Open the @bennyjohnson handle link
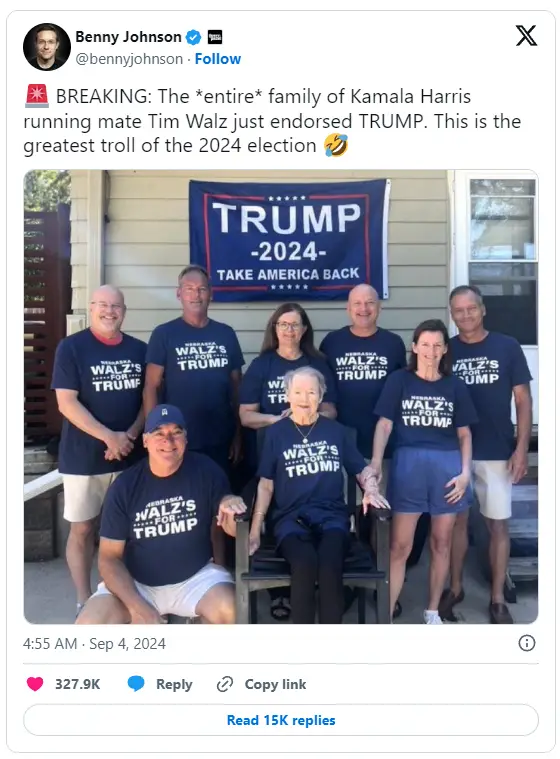The height and width of the screenshot is (759, 560). click(129, 59)
